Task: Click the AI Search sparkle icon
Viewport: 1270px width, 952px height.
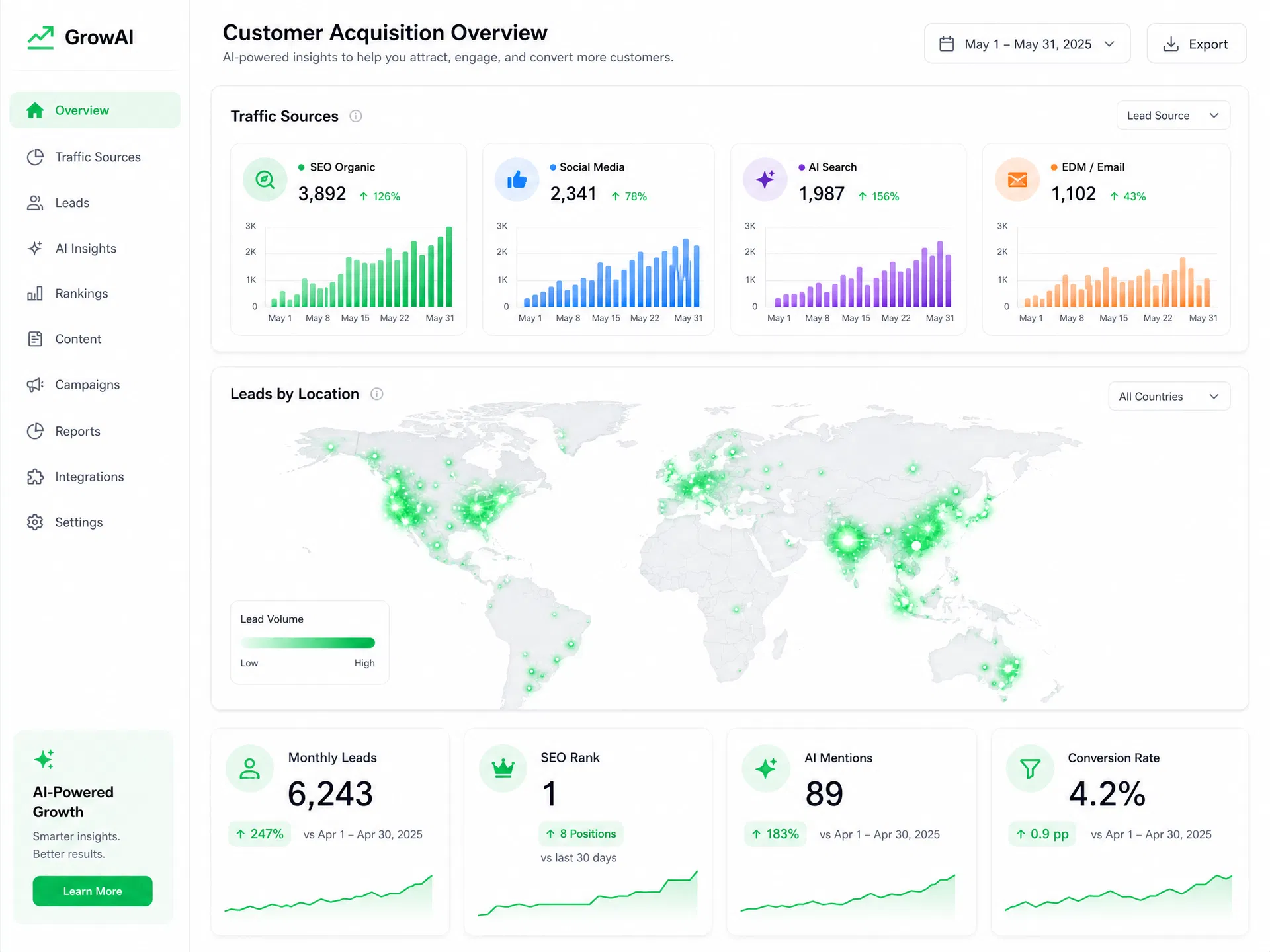Action: tap(765, 180)
